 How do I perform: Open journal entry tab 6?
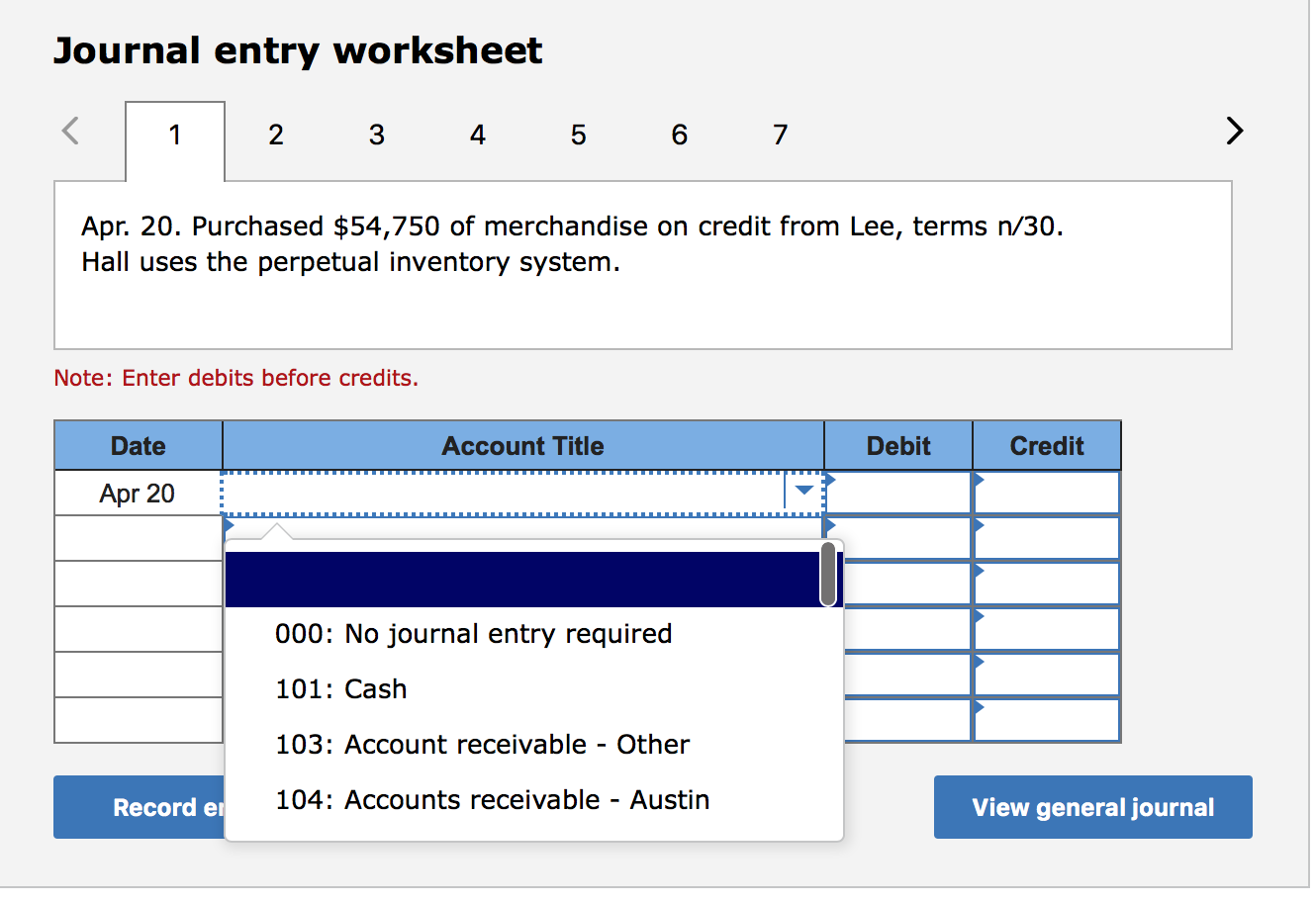tap(680, 135)
